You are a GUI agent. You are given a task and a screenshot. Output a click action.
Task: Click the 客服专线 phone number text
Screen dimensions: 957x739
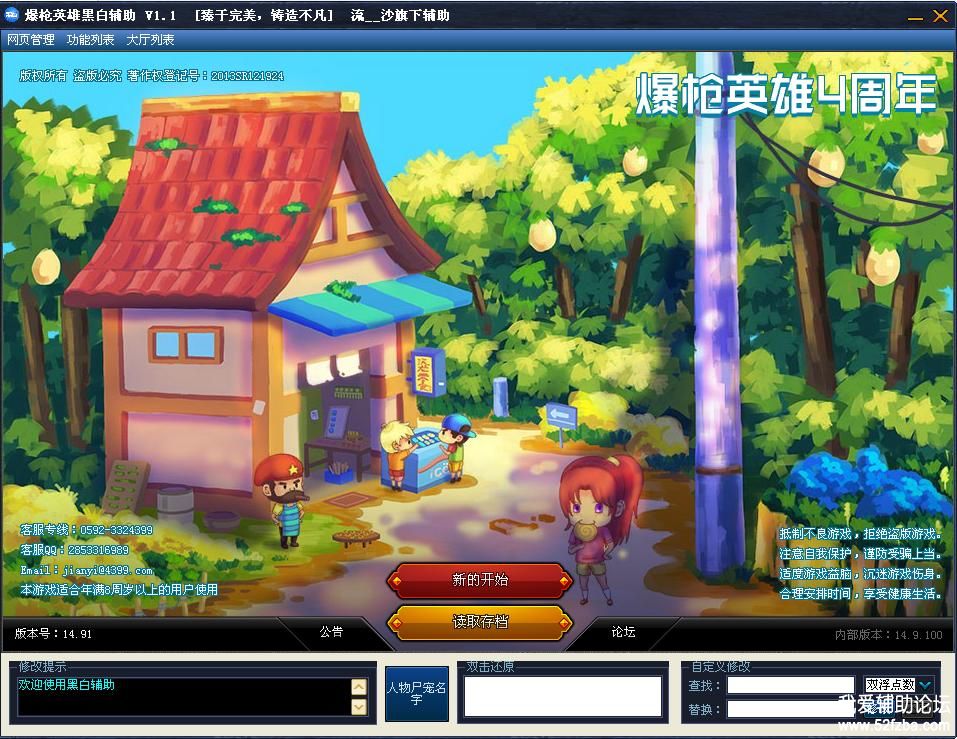86,530
